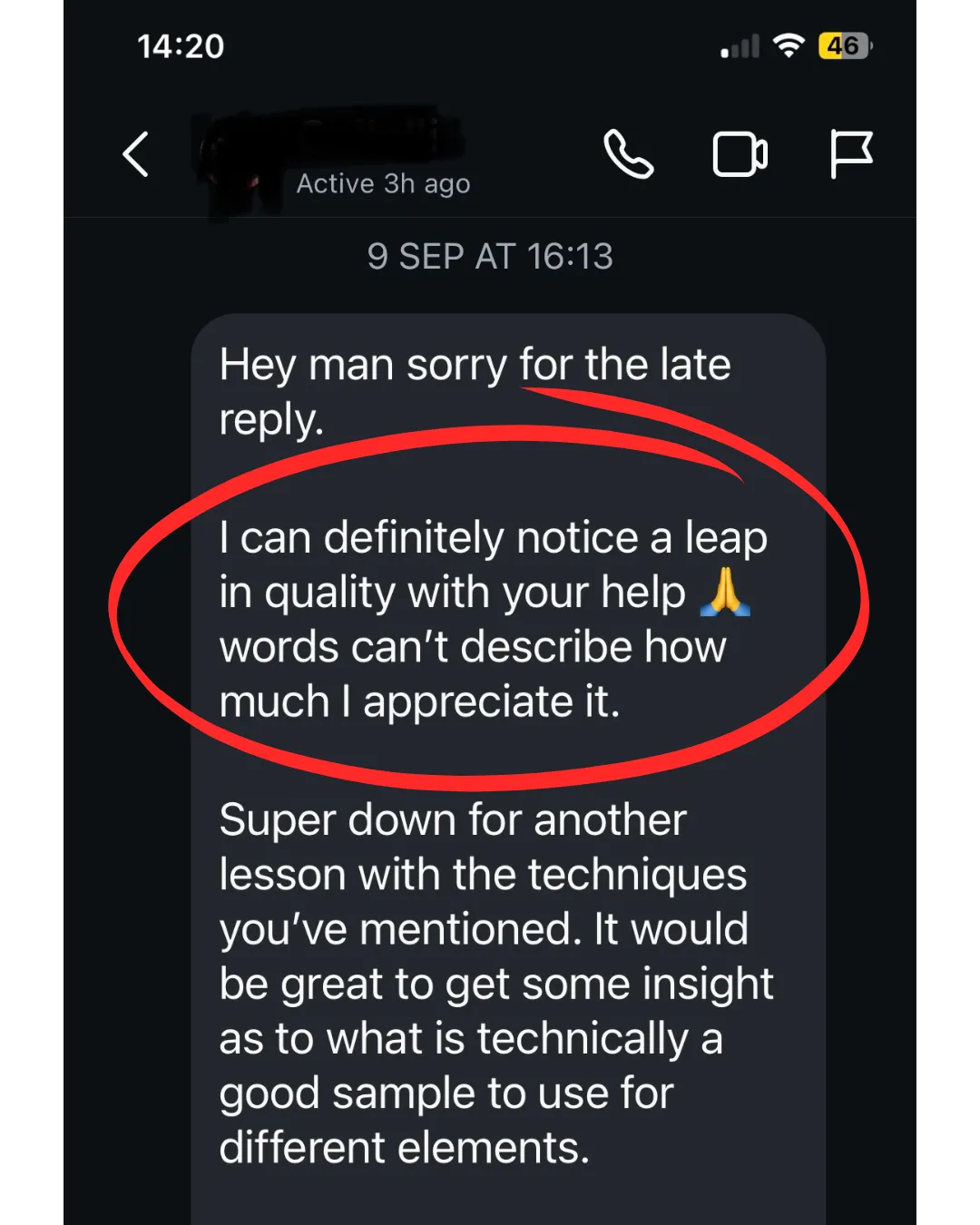Tap the 9 SEP AT 16:13 timestamp
Image resolution: width=980 pixels, height=1225 pixels.
pos(490,257)
